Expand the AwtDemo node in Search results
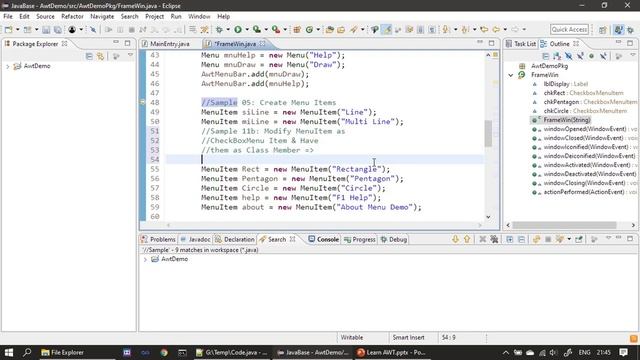 (145, 259)
